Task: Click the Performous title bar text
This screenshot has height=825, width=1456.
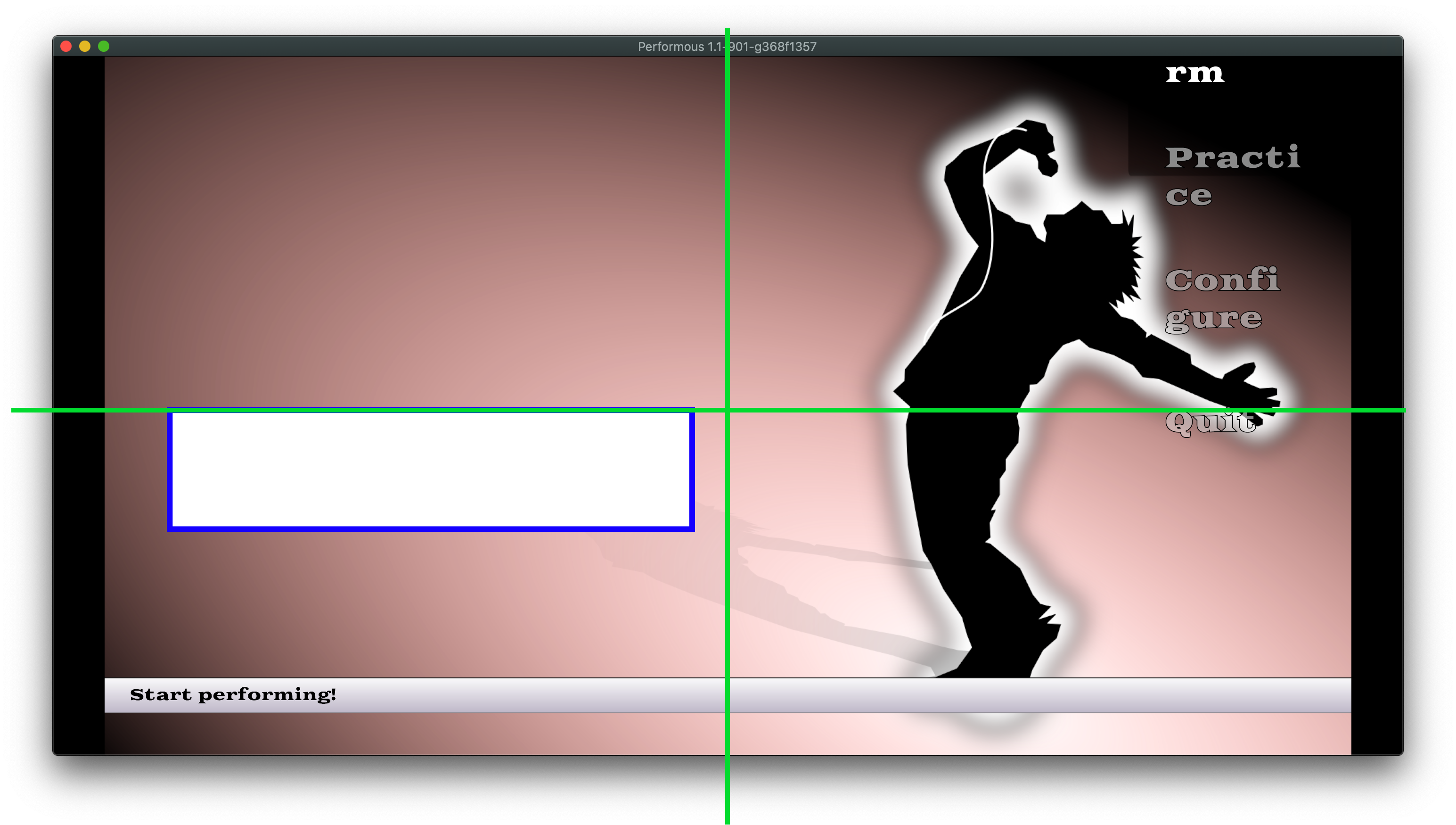Action: click(x=727, y=47)
